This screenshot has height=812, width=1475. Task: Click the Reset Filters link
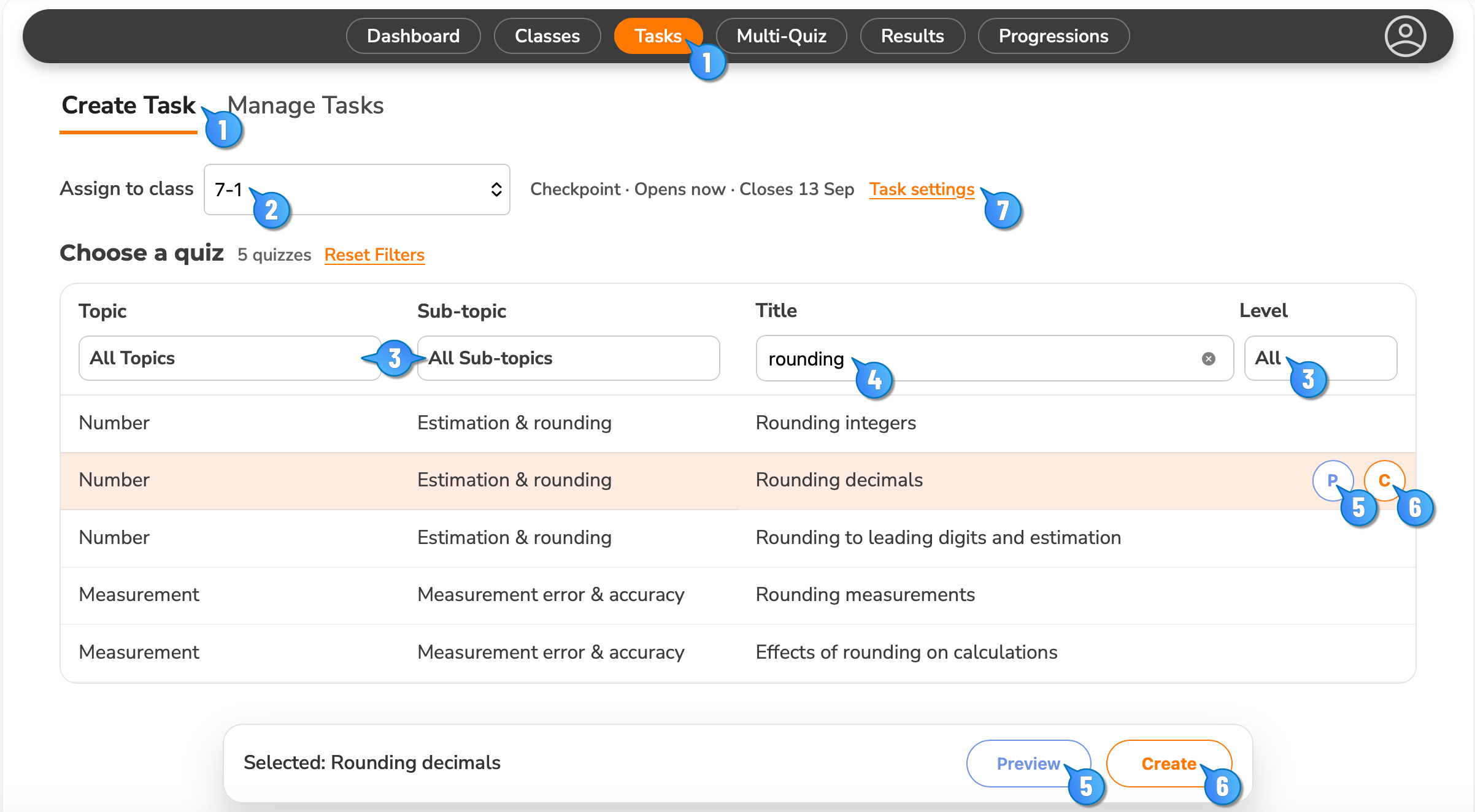(374, 255)
